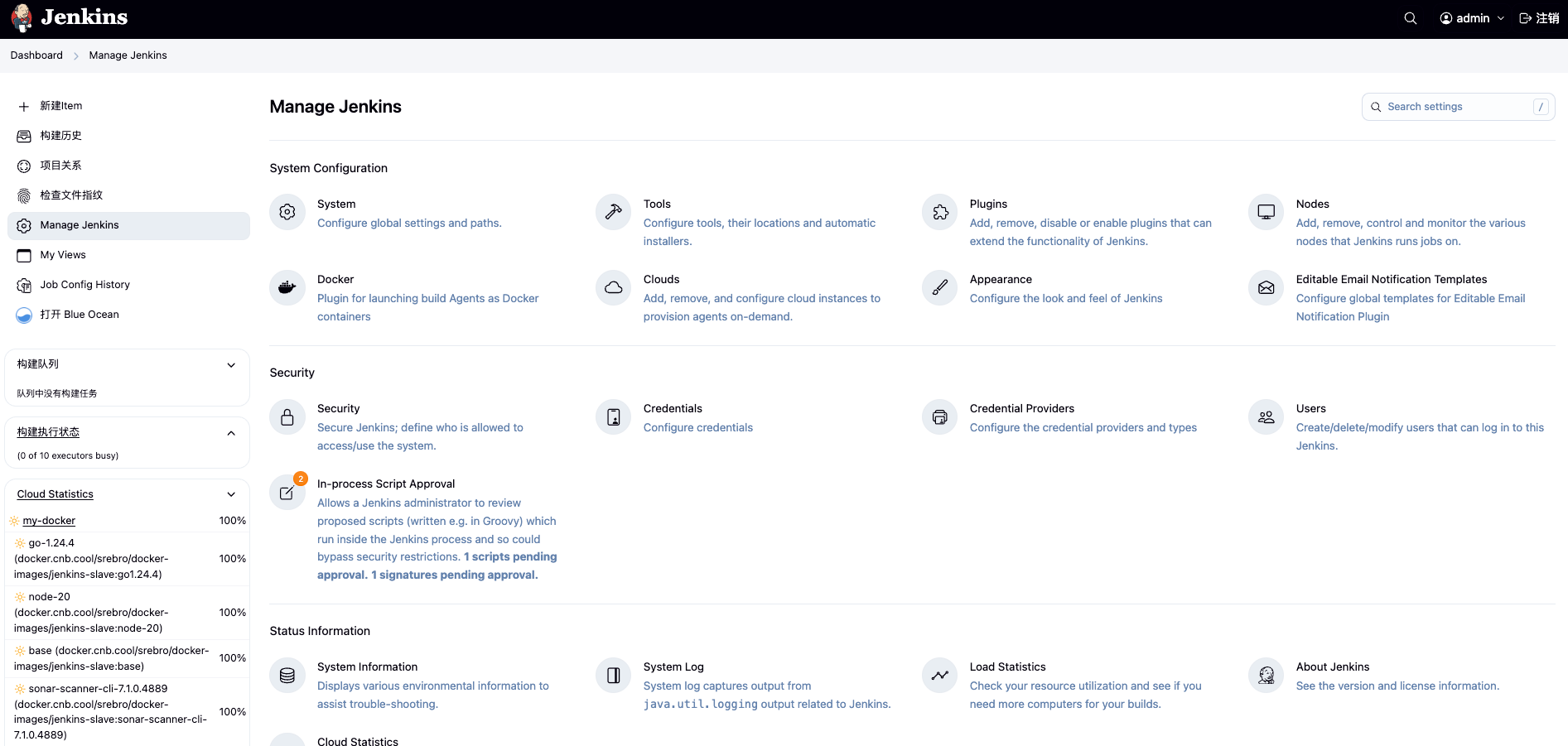1568x746 pixels.
Task: Open the Appearance paintbrush icon
Action: [940, 287]
